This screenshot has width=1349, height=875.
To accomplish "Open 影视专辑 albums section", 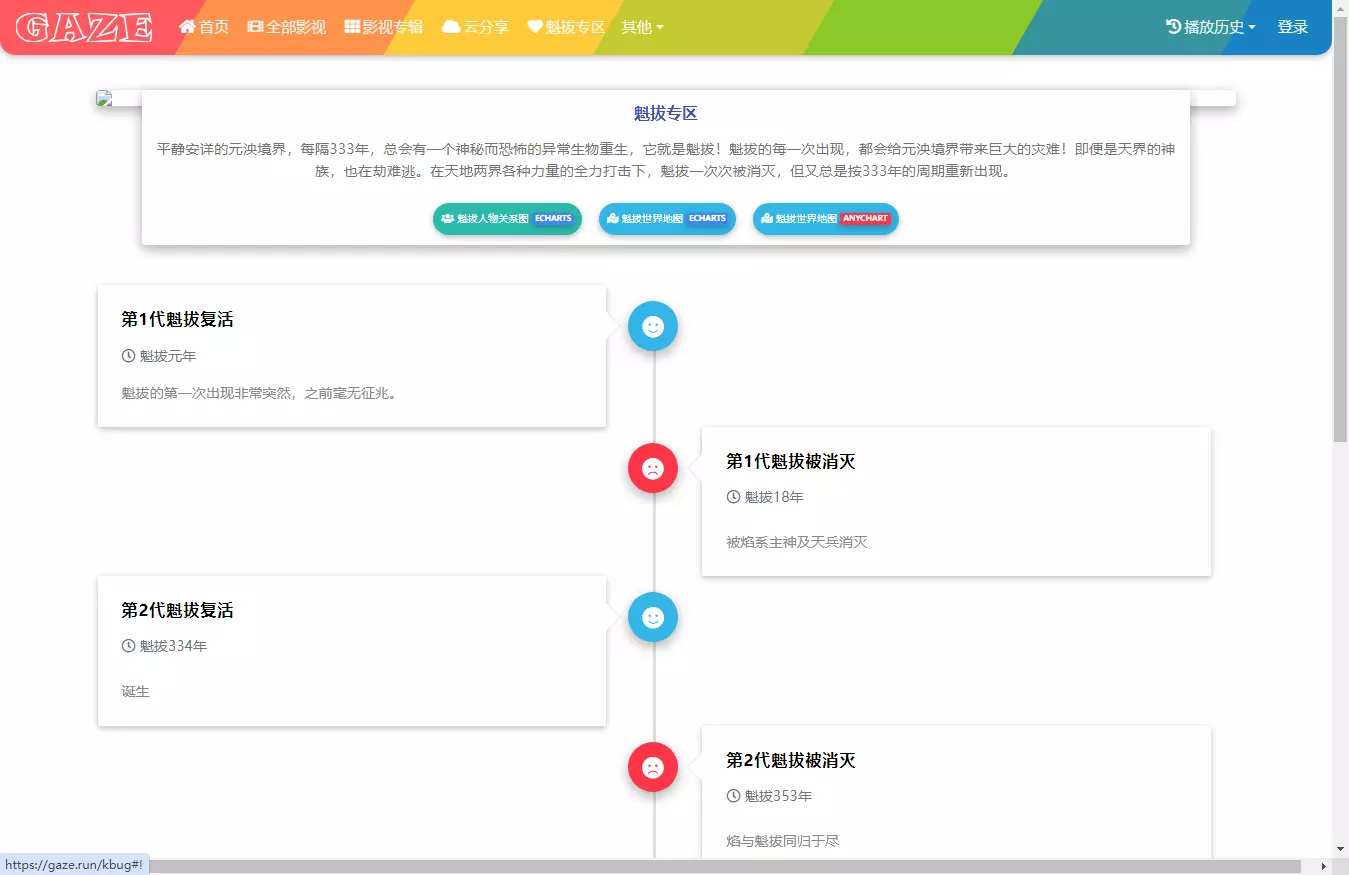I will [384, 27].
